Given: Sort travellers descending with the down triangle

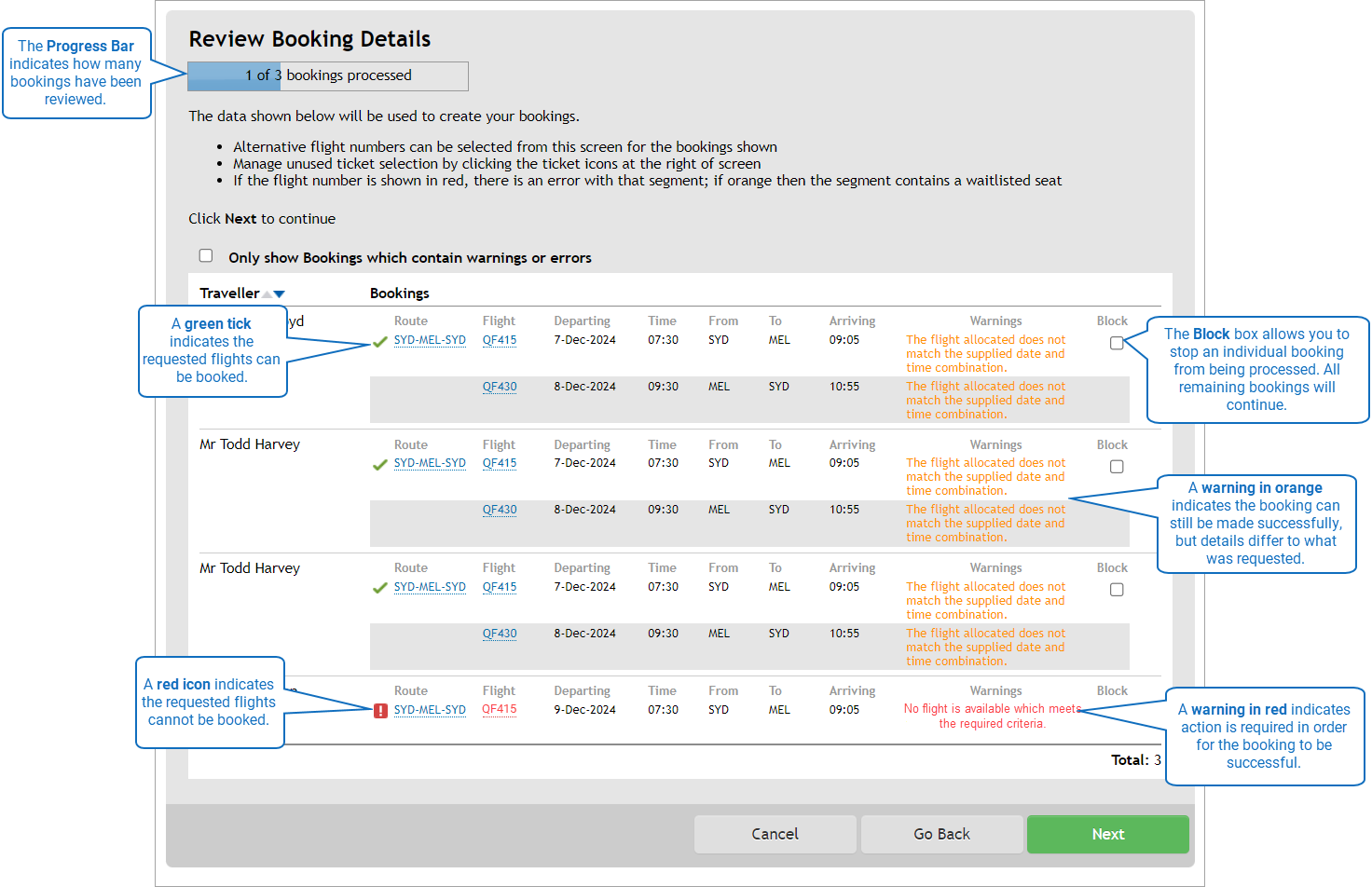Looking at the screenshot, I should point(280,293).
